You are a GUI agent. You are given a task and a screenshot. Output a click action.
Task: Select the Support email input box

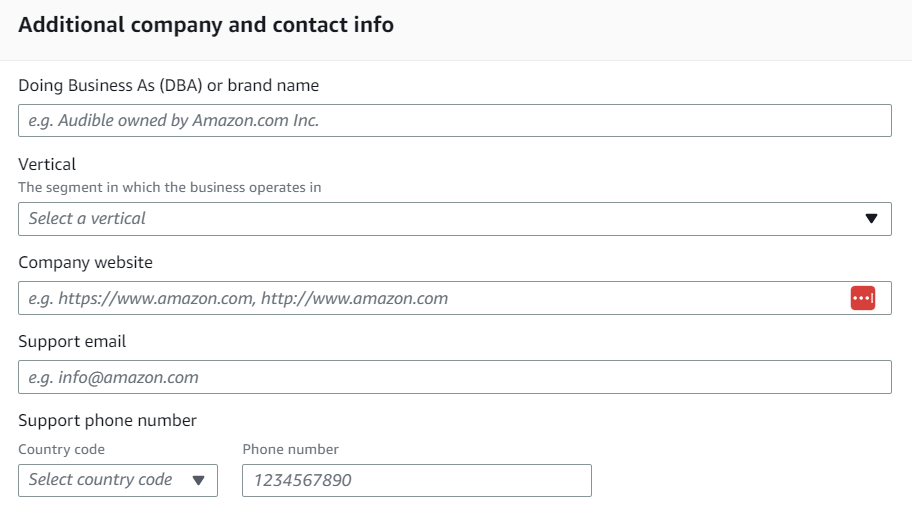(454, 377)
